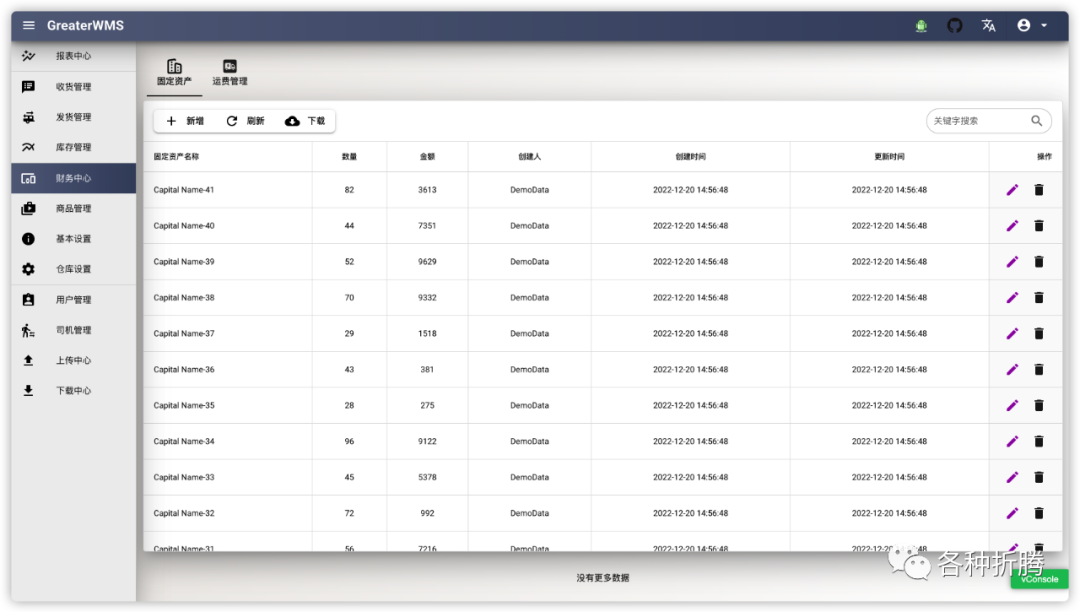Viewport: 1080px width, 612px height.
Task: Open 收货管理 in the sidebar
Action: pyautogui.click(x=73, y=87)
